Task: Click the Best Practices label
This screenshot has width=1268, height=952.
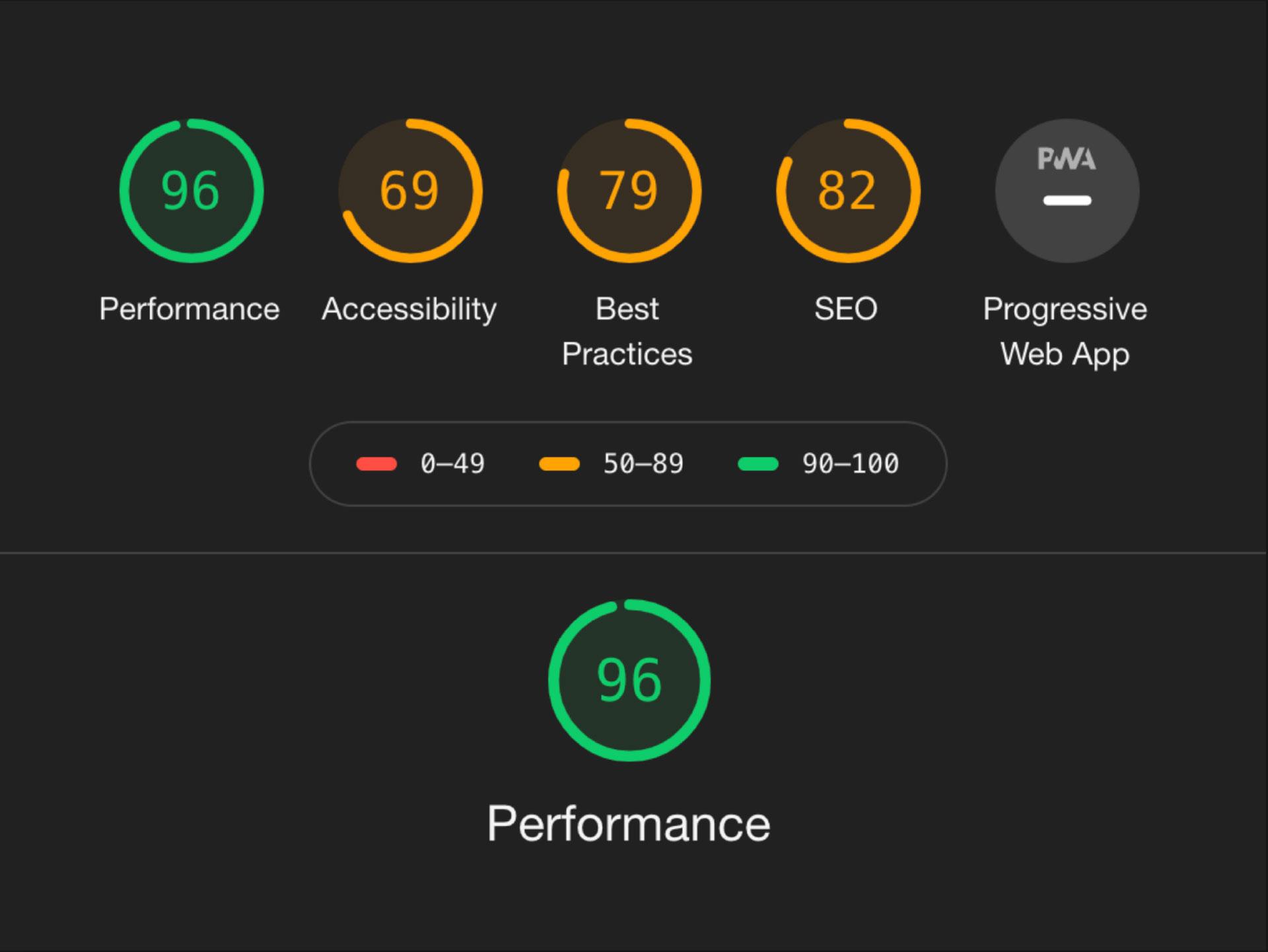Action: (627, 330)
